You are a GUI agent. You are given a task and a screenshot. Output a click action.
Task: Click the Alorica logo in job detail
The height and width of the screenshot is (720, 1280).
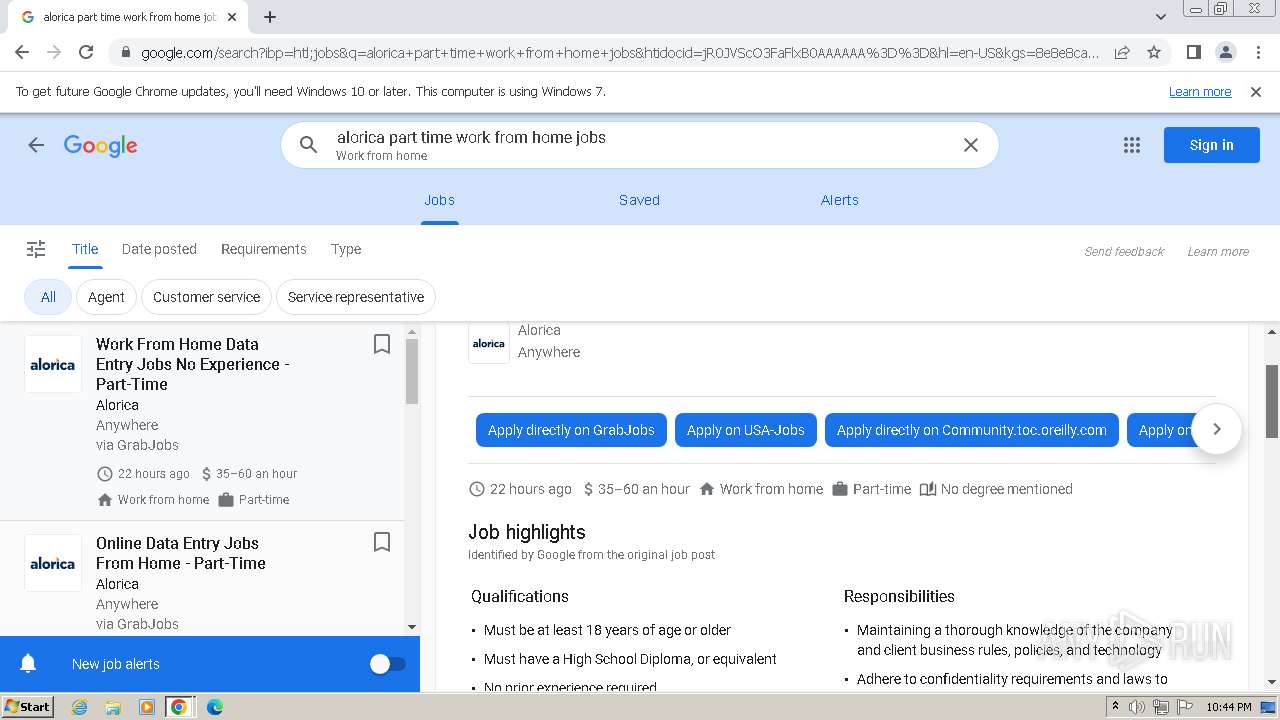[488, 343]
